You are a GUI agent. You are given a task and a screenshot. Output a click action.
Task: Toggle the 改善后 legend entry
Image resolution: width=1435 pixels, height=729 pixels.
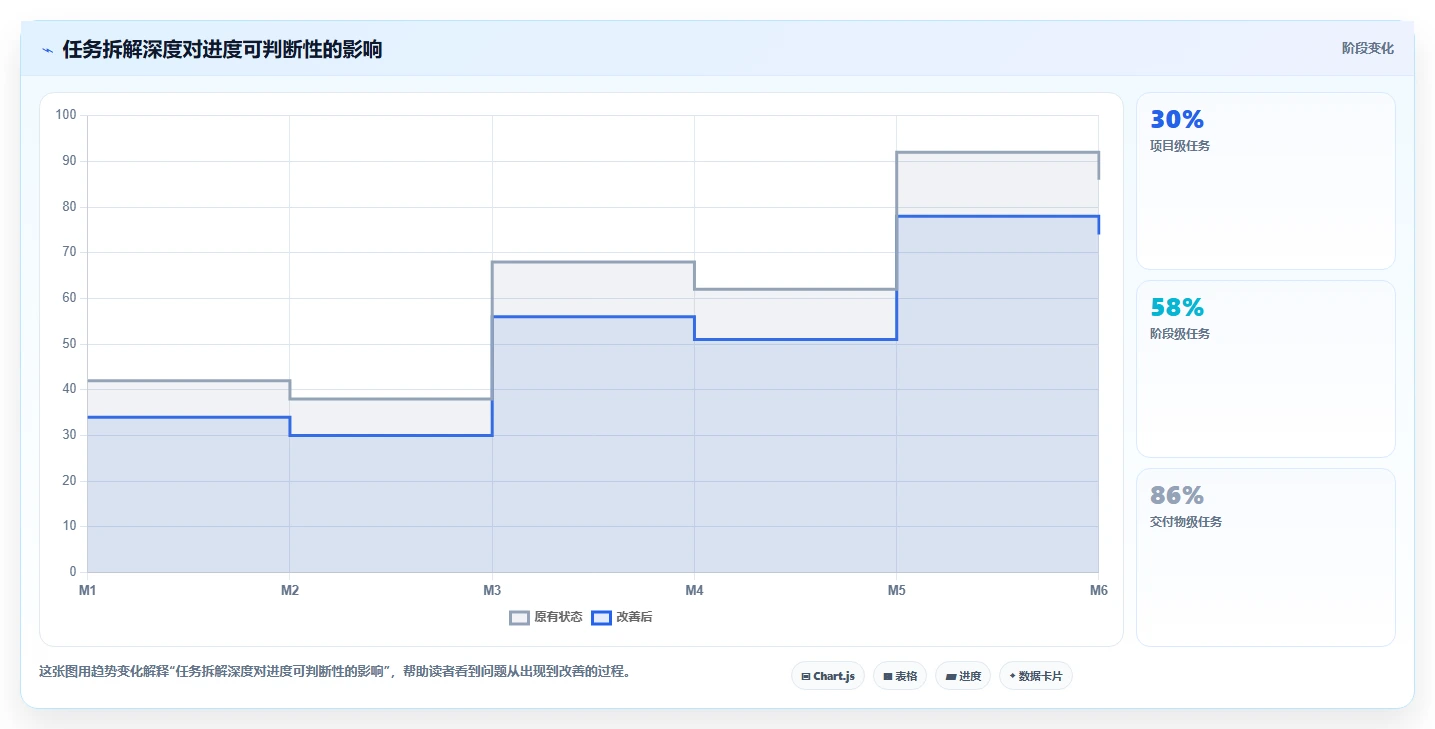coord(622,617)
